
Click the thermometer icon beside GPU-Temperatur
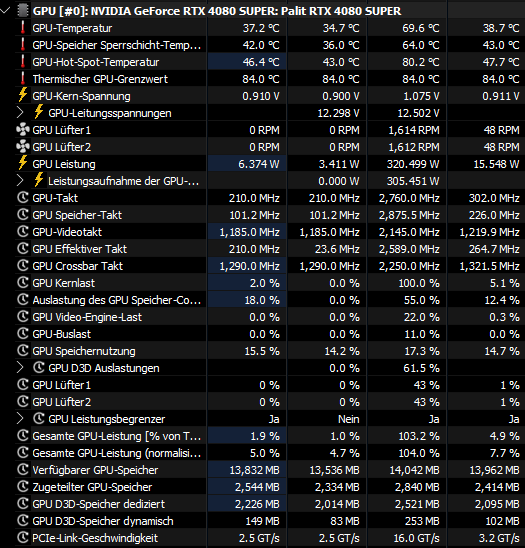click(x=23, y=28)
